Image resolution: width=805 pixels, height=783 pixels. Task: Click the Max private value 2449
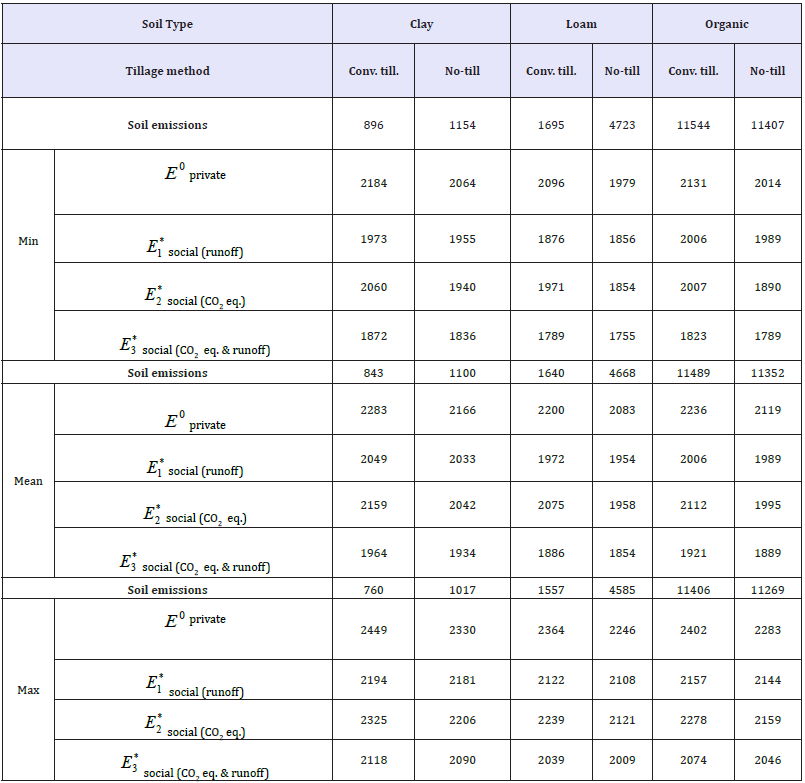(373, 630)
